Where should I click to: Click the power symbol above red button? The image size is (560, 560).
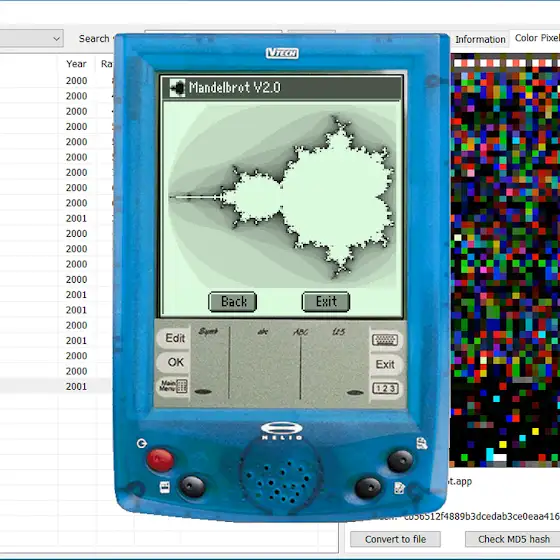coord(141,444)
